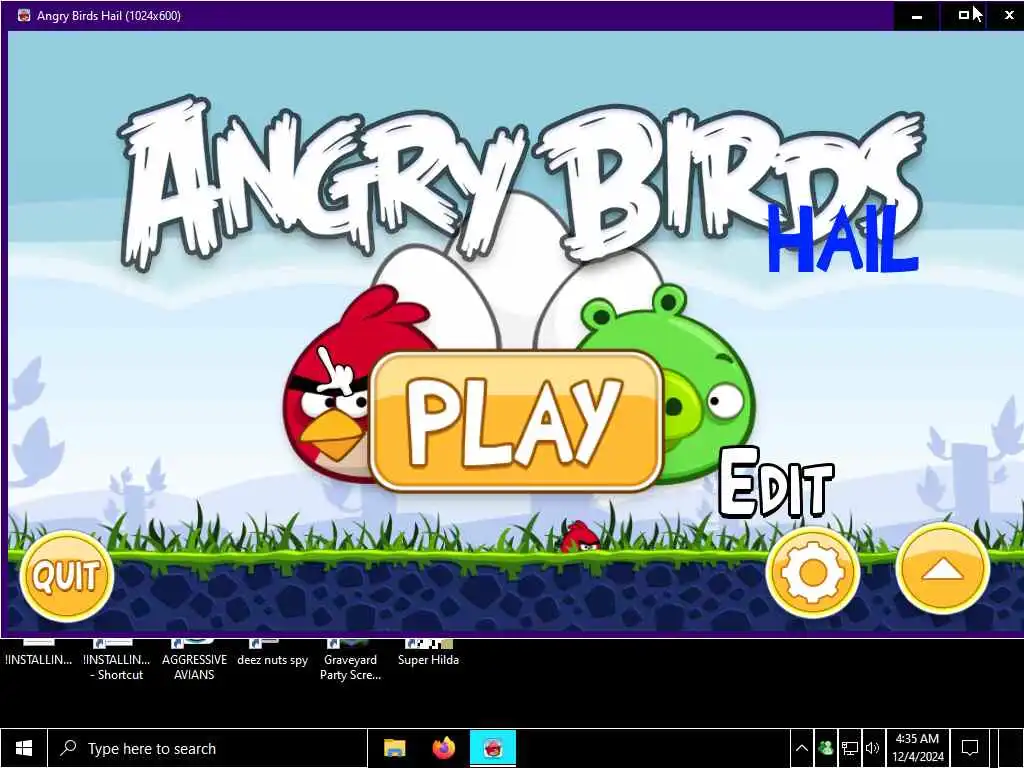Quit the game using the QUIT button
Image resolution: width=1024 pixels, height=768 pixels.
(x=67, y=576)
